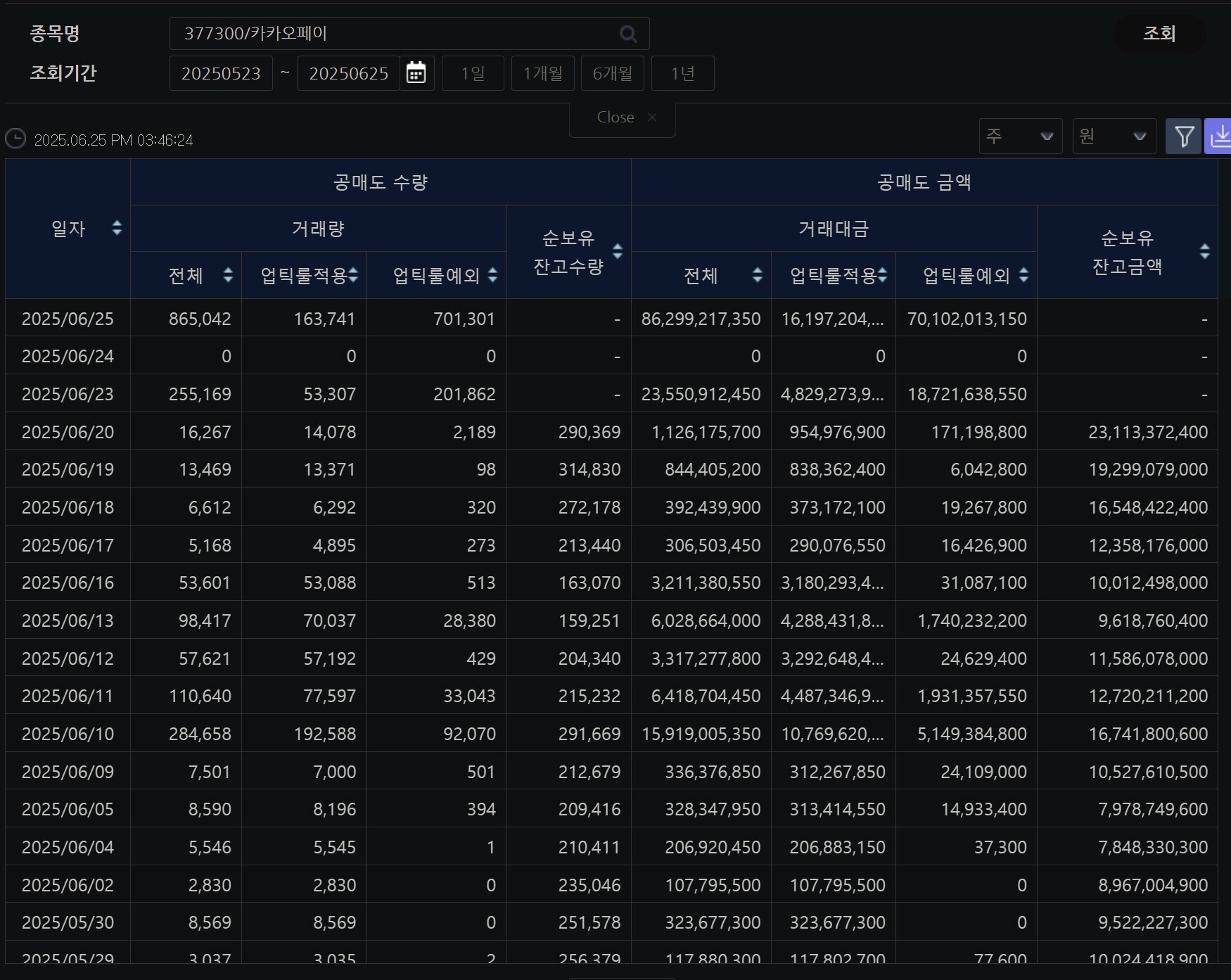Viewport: 1231px width, 980px height.
Task: Select the 1일 period button
Action: (x=473, y=73)
